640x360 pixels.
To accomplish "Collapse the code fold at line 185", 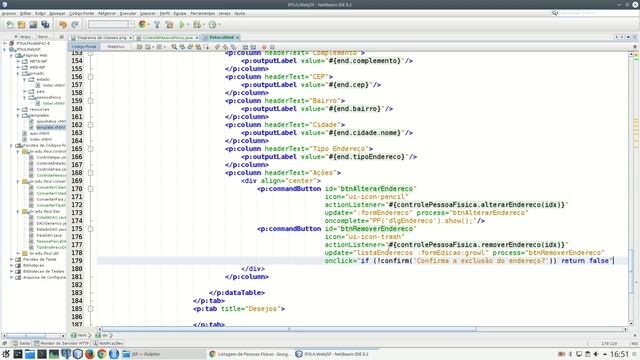I will [x=90, y=309].
